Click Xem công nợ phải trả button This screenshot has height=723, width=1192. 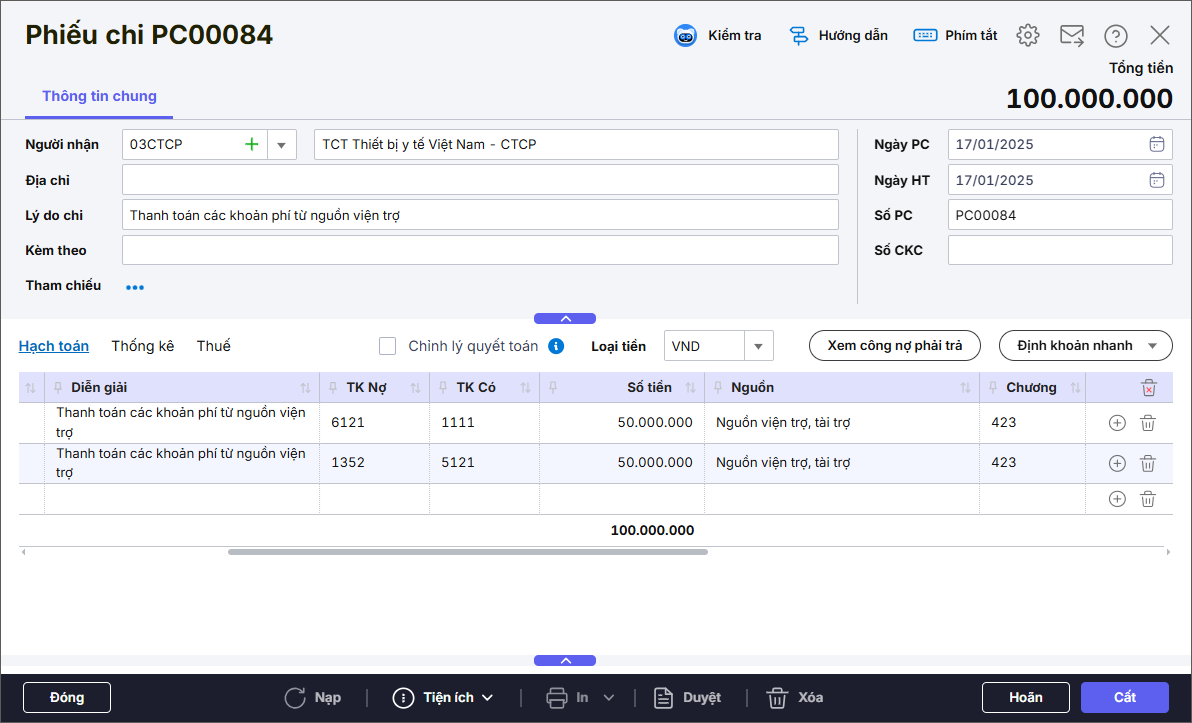pos(894,346)
